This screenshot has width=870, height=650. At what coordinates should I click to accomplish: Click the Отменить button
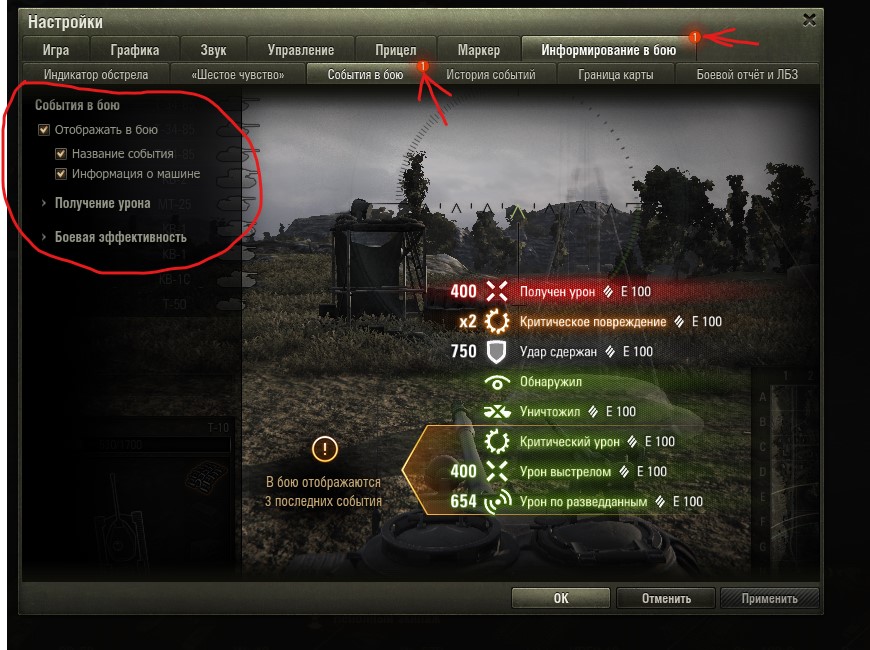[666, 598]
